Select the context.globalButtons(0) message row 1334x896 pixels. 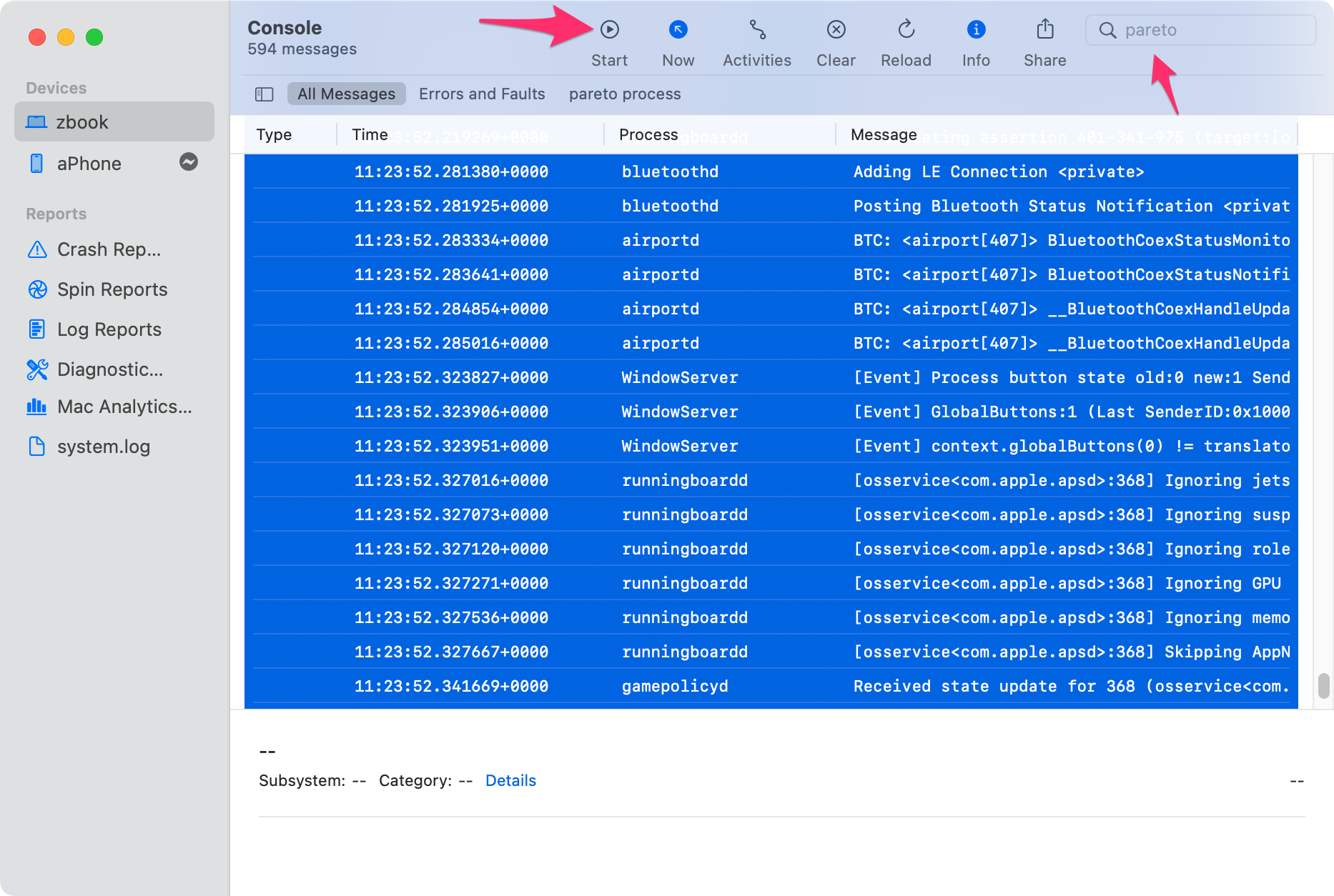(771, 446)
